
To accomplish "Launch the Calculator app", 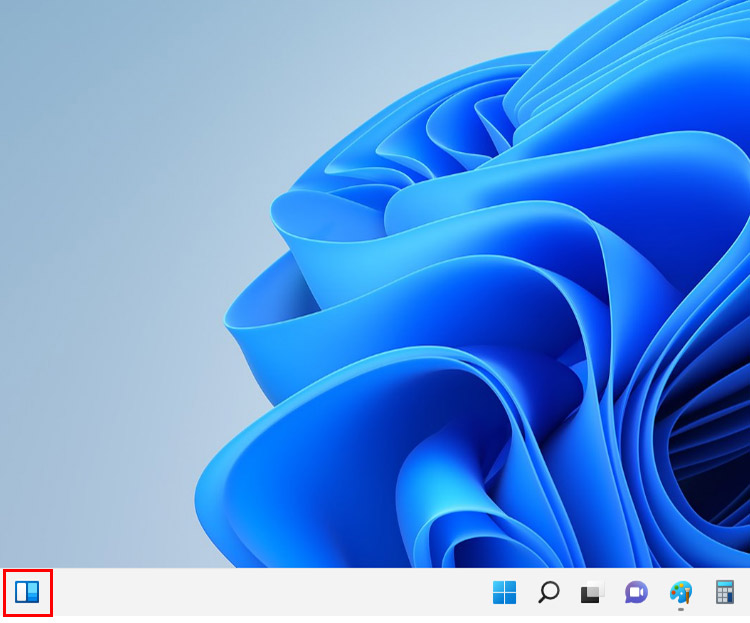I will point(725,593).
